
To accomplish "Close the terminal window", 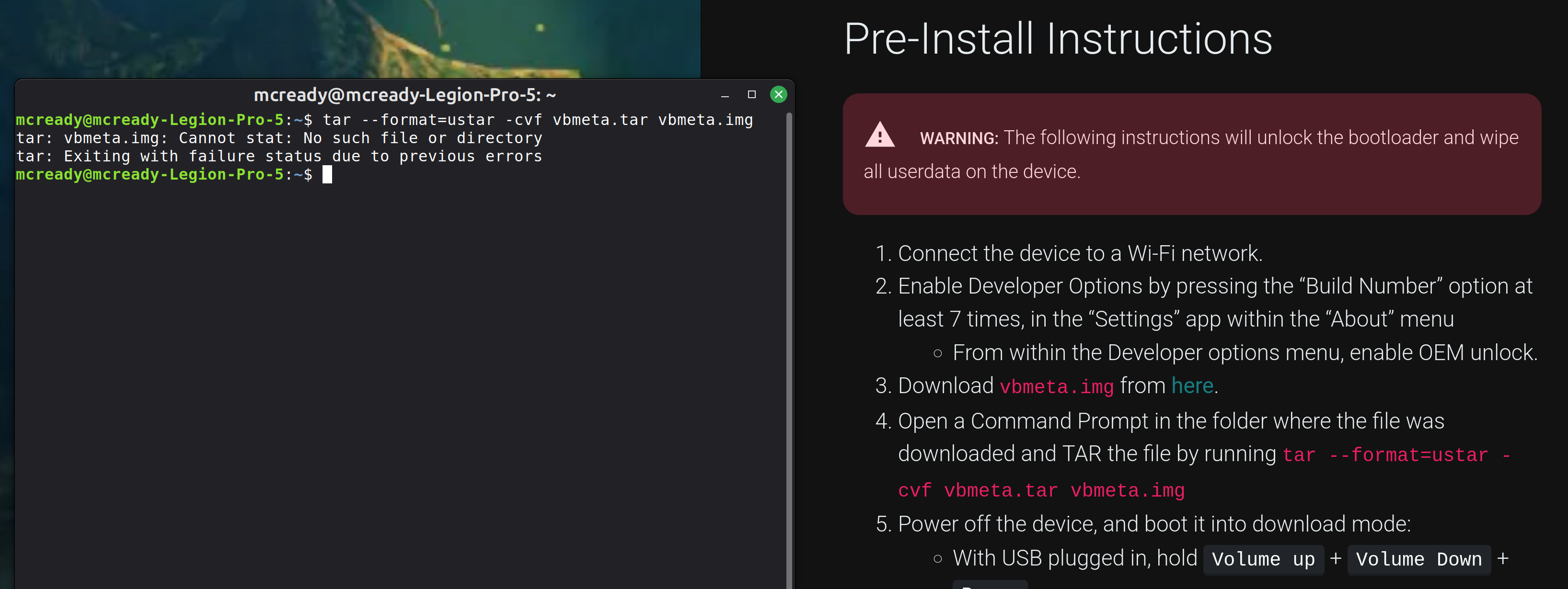I will pyautogui.click(x=778, y=94).
